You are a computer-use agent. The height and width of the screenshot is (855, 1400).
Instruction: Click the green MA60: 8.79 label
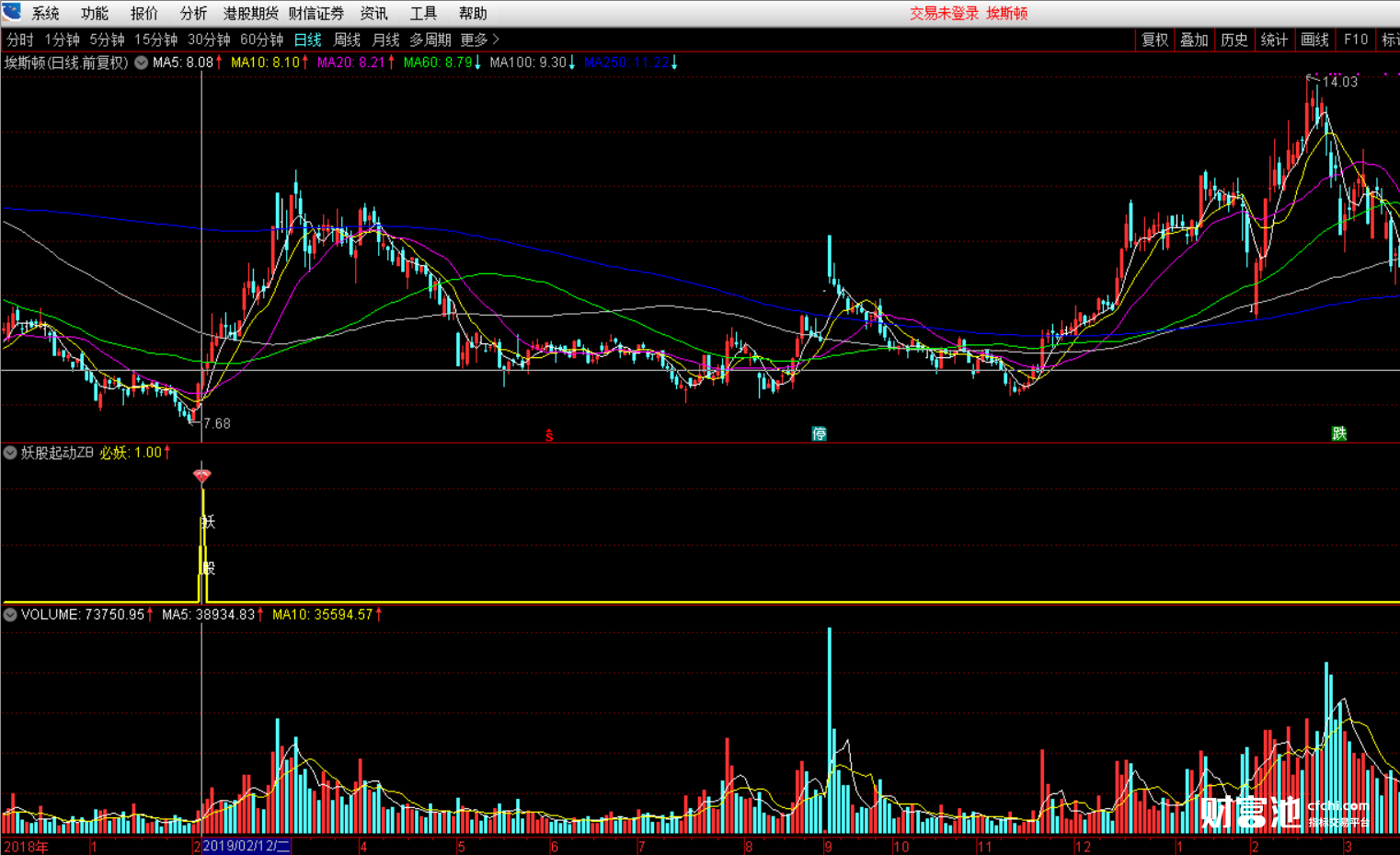point(437,63)
